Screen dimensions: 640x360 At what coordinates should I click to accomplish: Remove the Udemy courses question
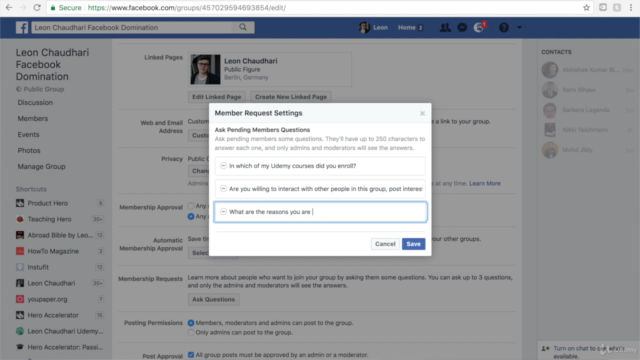(x=223, y=166)
